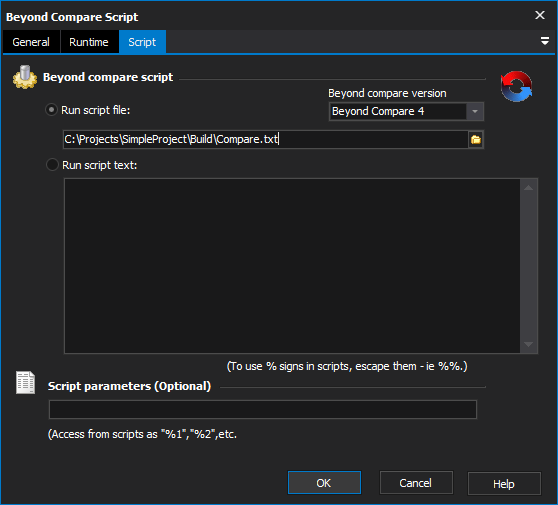Click the script text scrollbar up arrow
Screen dimensions: 558x505
tap(528, 188)
